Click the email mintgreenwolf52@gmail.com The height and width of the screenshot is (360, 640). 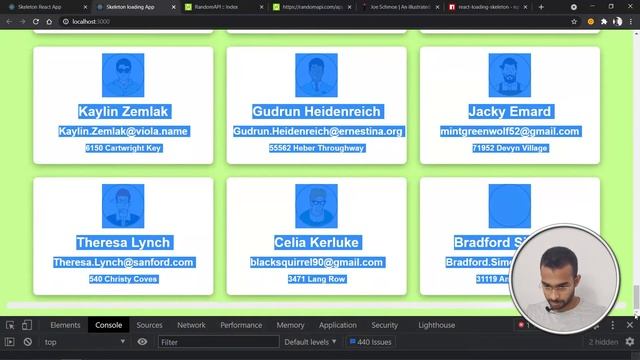[x=510, y=131]
